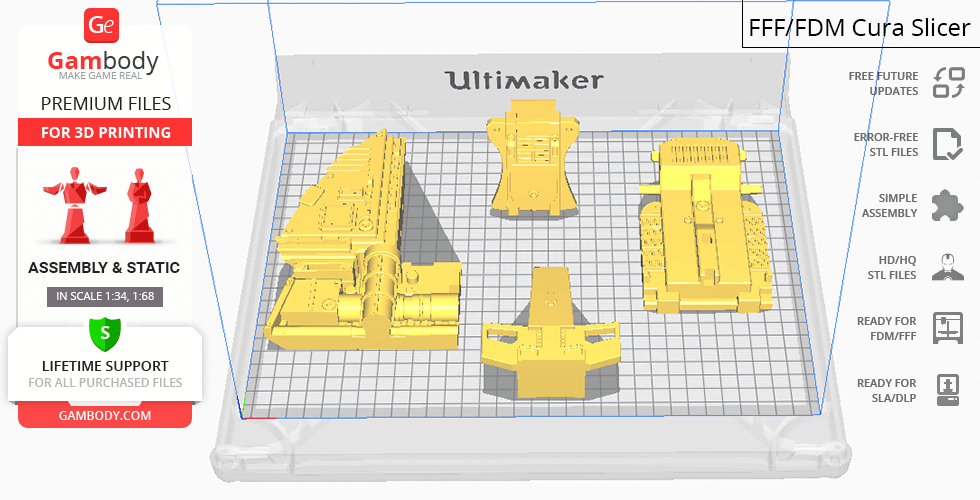Click the Ultimaker logo on back wall

(x=523, y=80)
